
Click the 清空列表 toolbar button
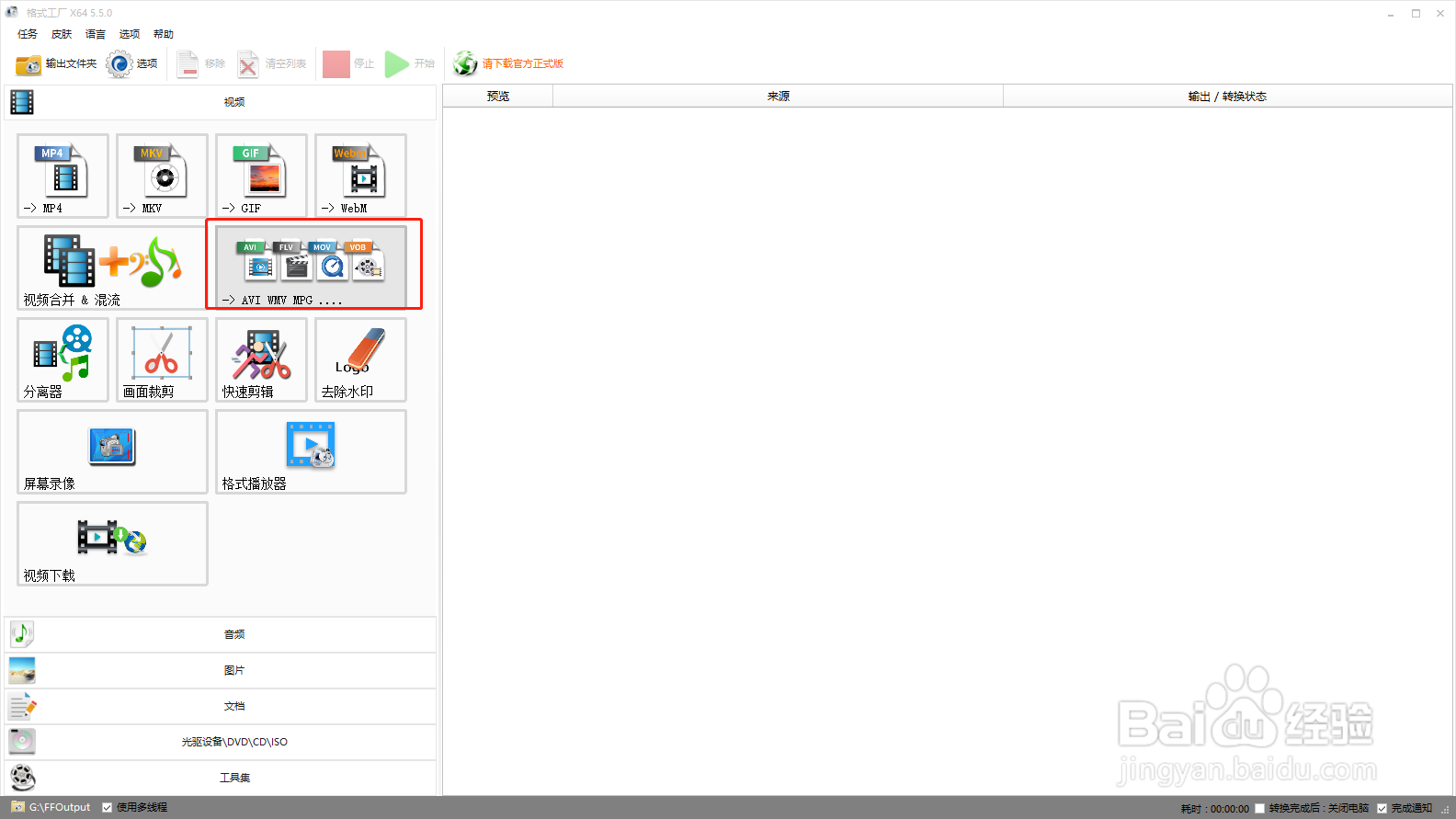pos(272,63)
